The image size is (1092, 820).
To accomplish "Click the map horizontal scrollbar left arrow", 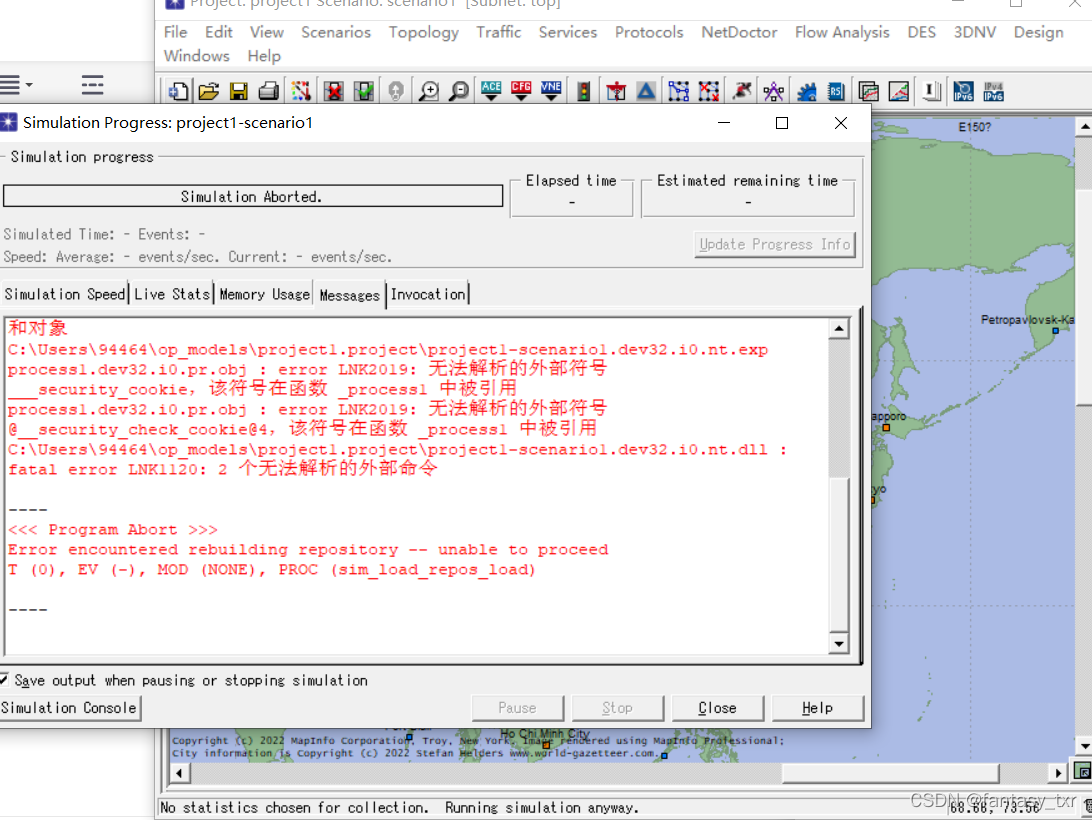I will coord(180,773).
